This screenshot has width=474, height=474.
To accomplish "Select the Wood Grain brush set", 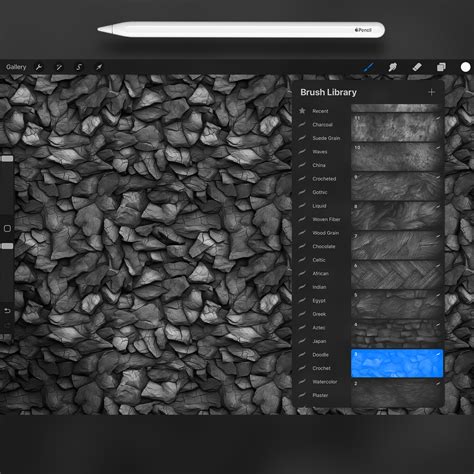I will coord(326,233).
